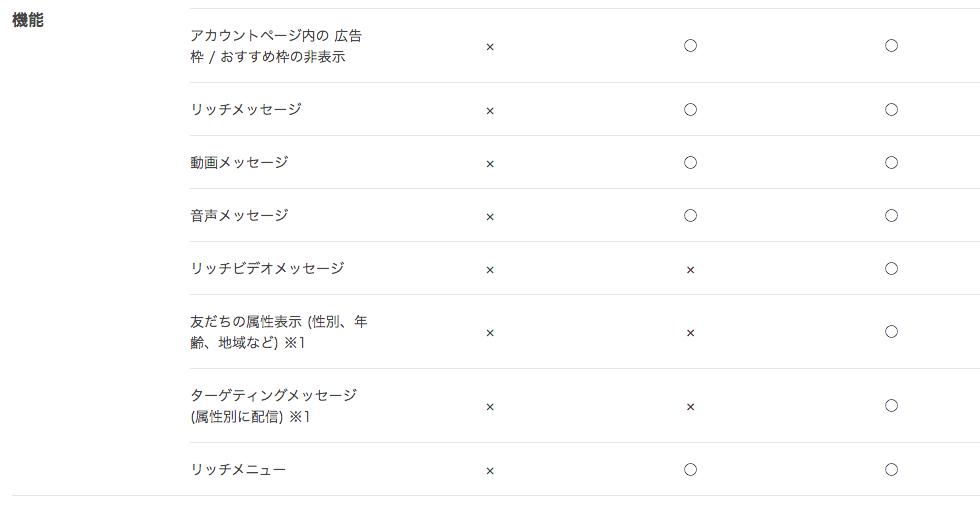The height and width of the screenshot is (507, 980).
Task: Click middle-column circle in リッチメッセージ row
Action: 690,109
